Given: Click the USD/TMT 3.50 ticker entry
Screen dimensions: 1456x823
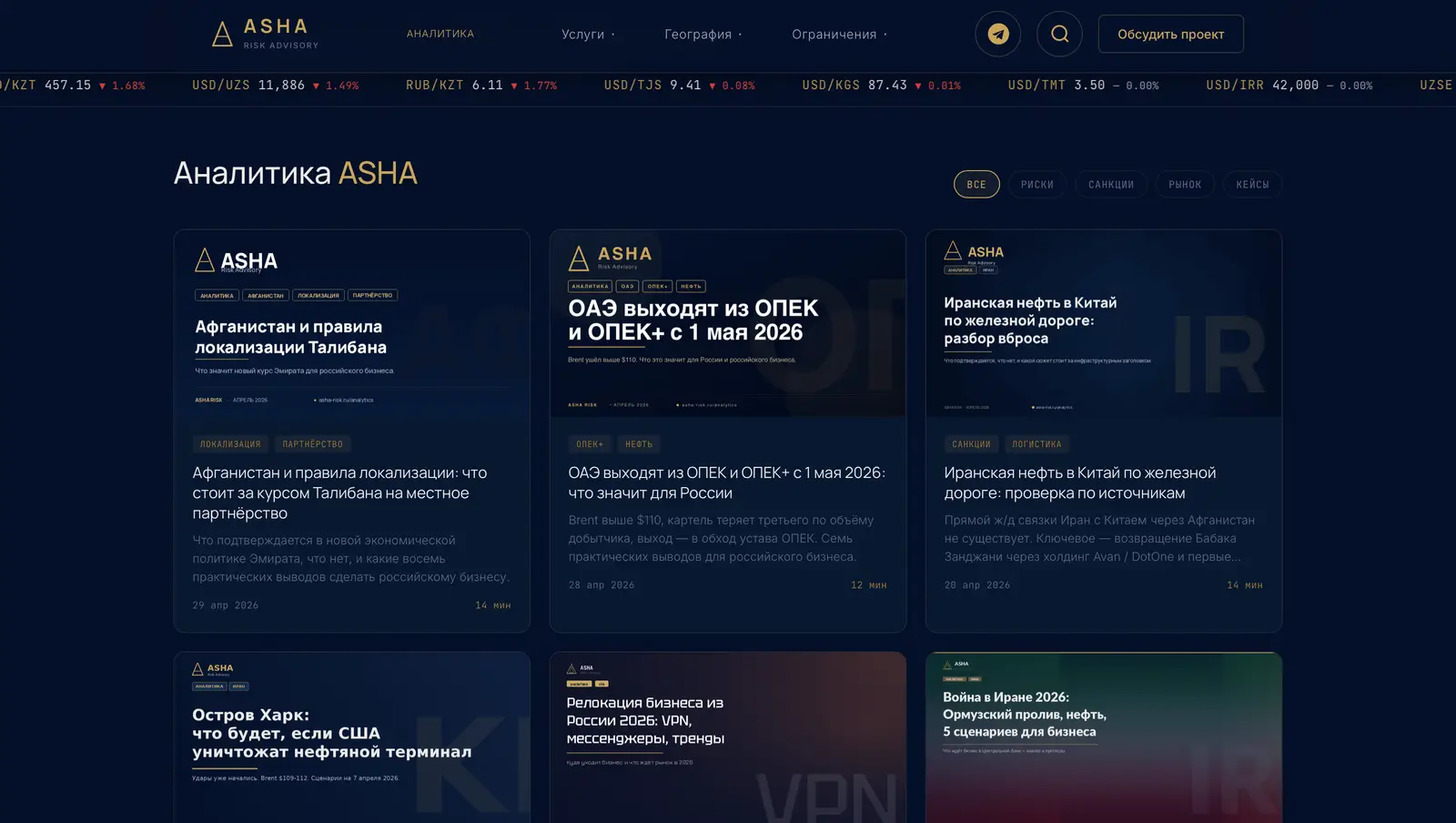Looking at the screenshot, I should pyautogui.click(x=1083, y=86).
